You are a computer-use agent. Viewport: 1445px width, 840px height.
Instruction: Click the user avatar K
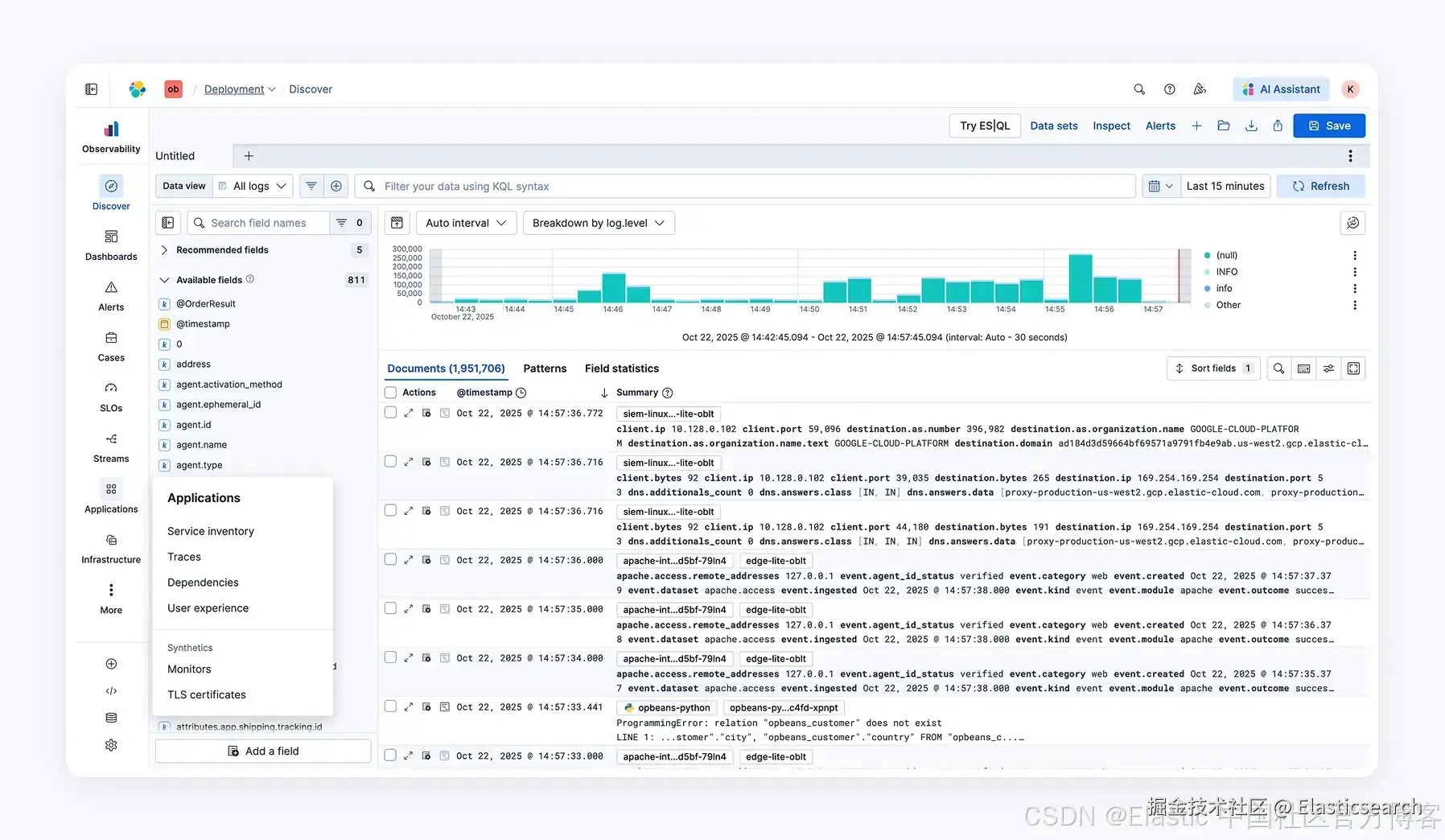point(1351,89)
